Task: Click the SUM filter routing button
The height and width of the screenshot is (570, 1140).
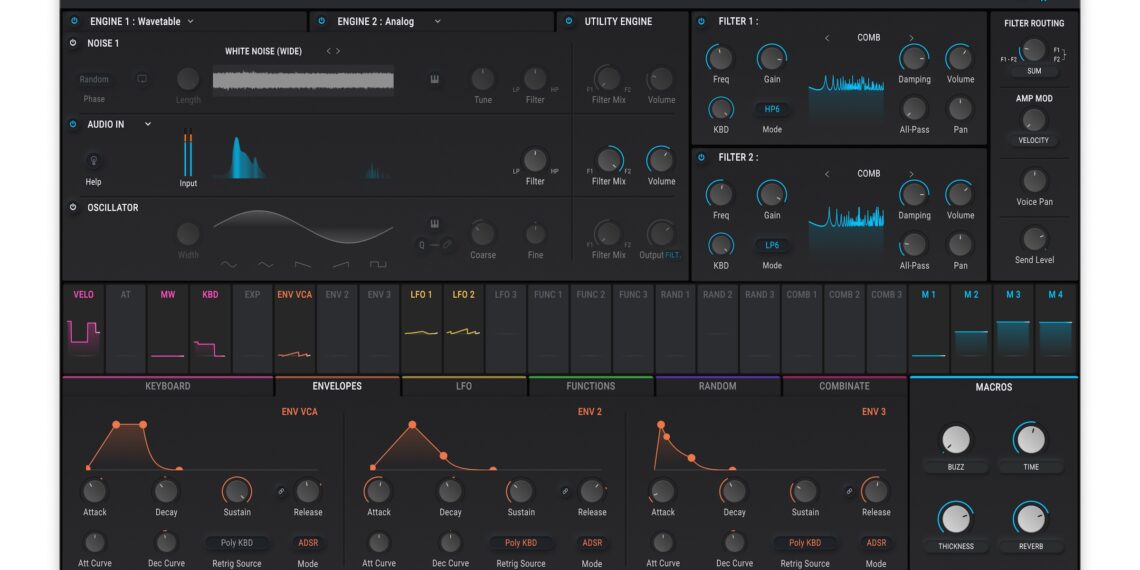Action: coord(1033,71)
